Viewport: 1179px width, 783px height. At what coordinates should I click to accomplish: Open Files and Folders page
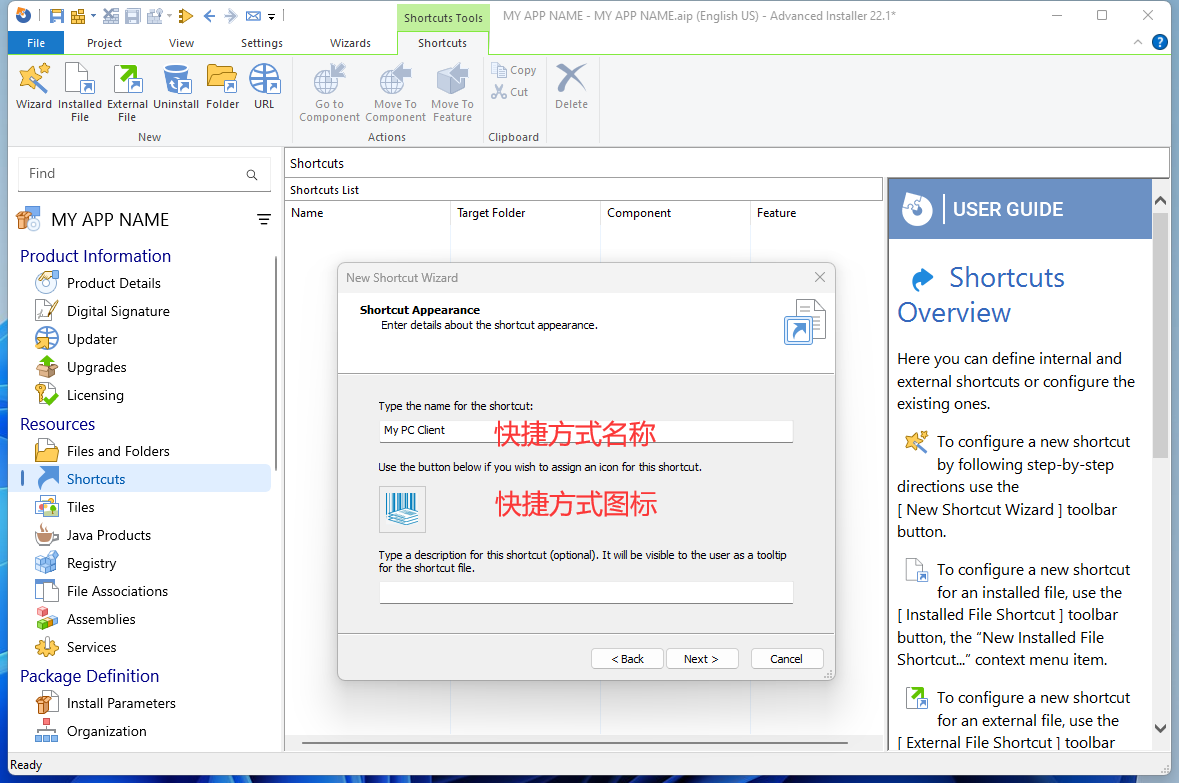coord(118,451)
